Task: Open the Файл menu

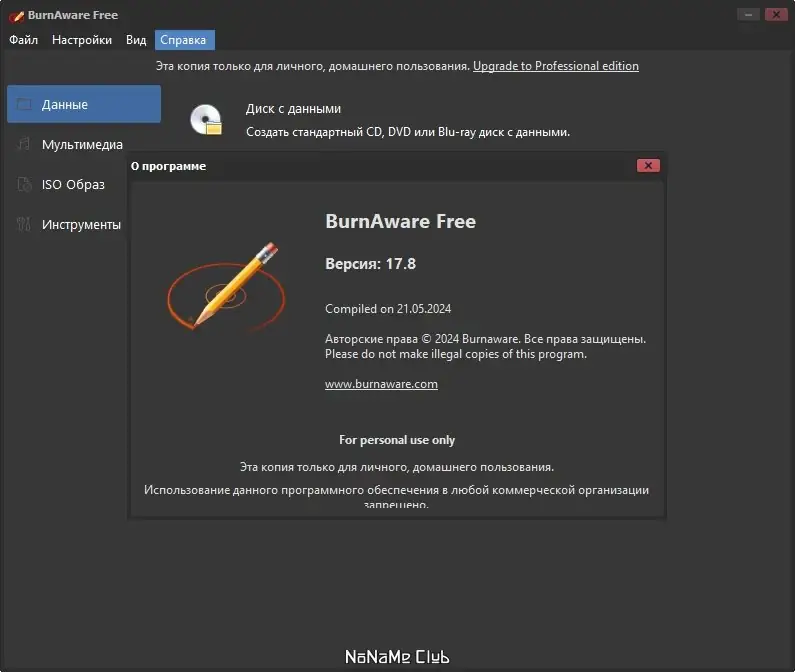Action: coord(23,40)
